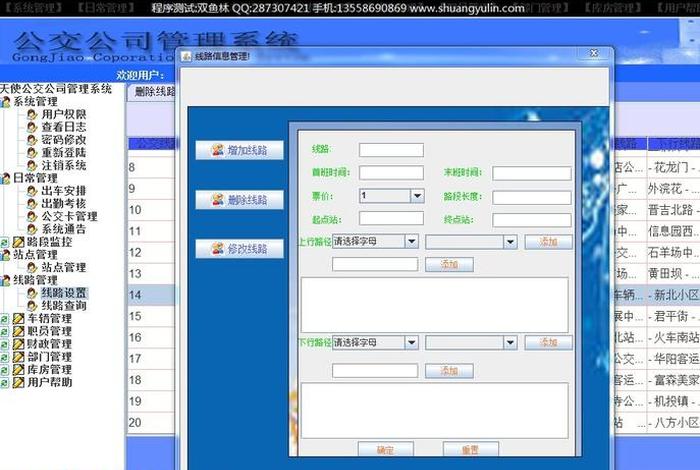Click the 线路信息管理 dialog title icon

(x=186, y=57)
